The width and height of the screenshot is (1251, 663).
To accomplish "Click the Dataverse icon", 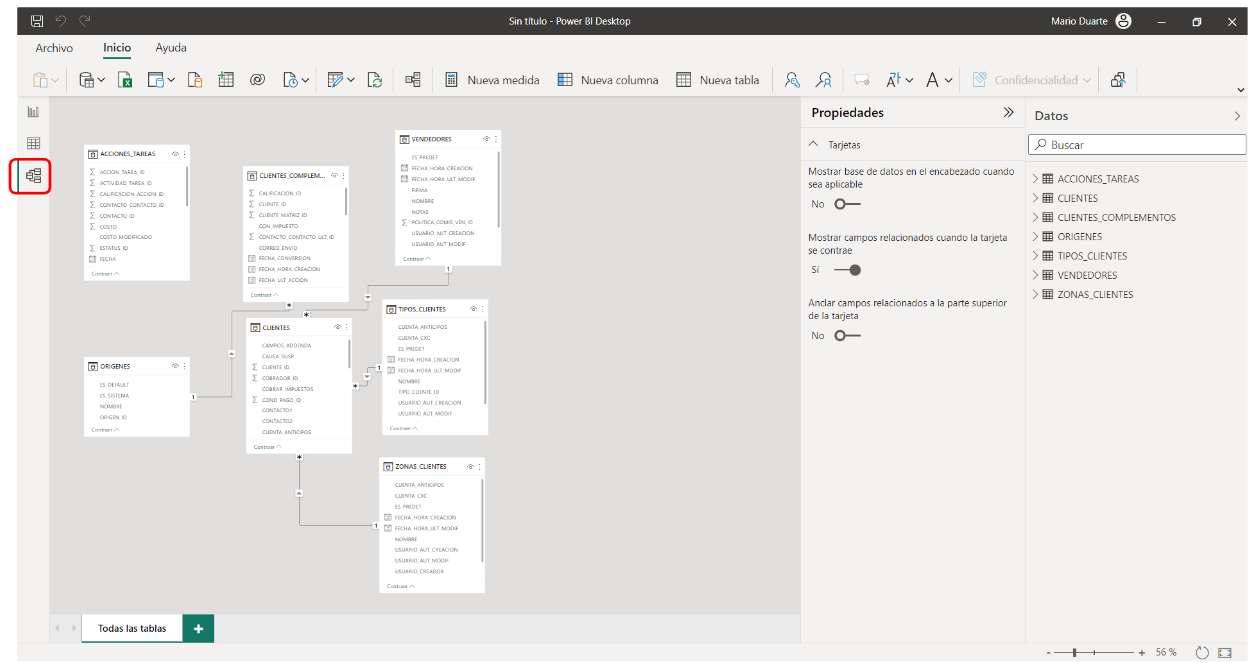I will pyautogui.click(x=257, y=80).
